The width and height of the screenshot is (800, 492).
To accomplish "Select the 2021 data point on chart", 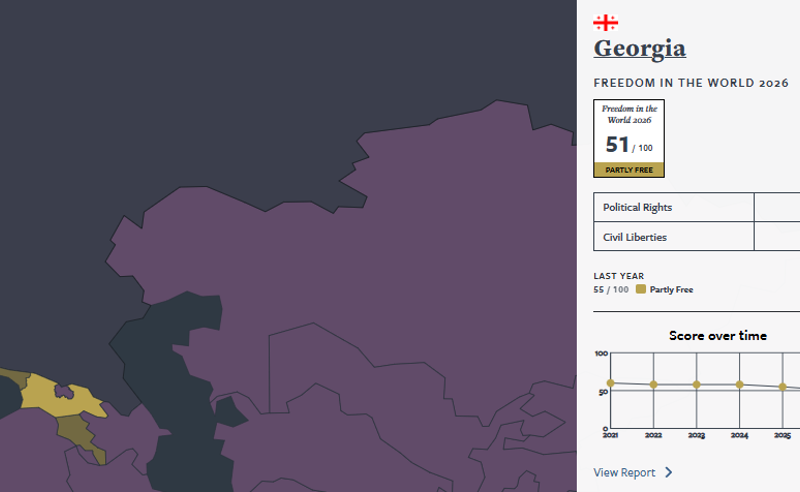I will [x=610, y=383].
